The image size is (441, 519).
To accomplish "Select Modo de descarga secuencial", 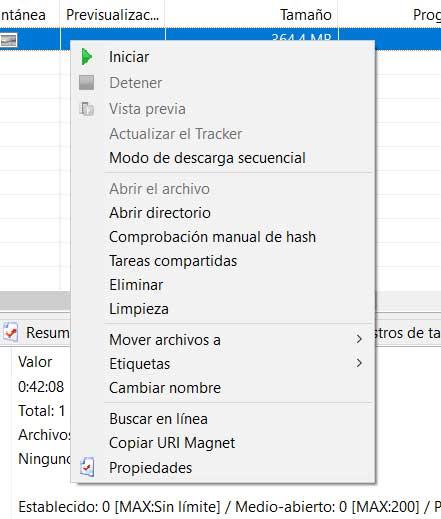I will (207, 158).
